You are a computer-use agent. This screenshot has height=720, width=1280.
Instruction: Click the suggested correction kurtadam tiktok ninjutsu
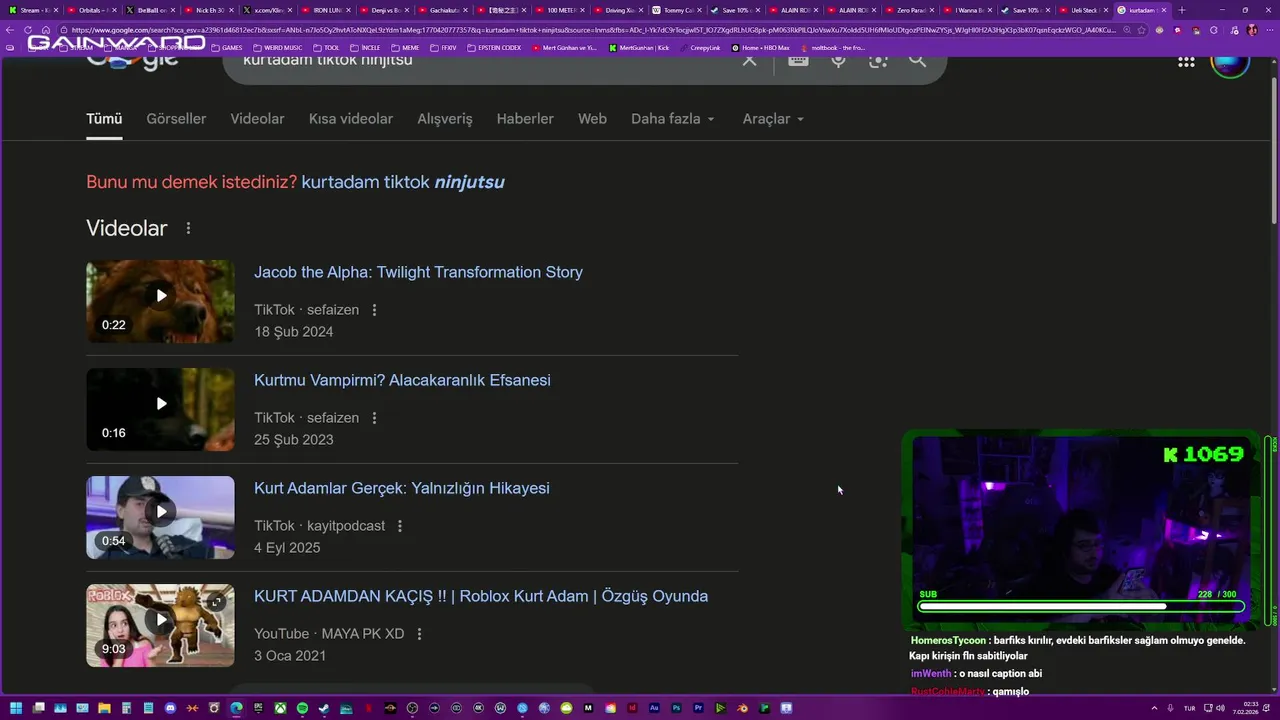[403, 182]
